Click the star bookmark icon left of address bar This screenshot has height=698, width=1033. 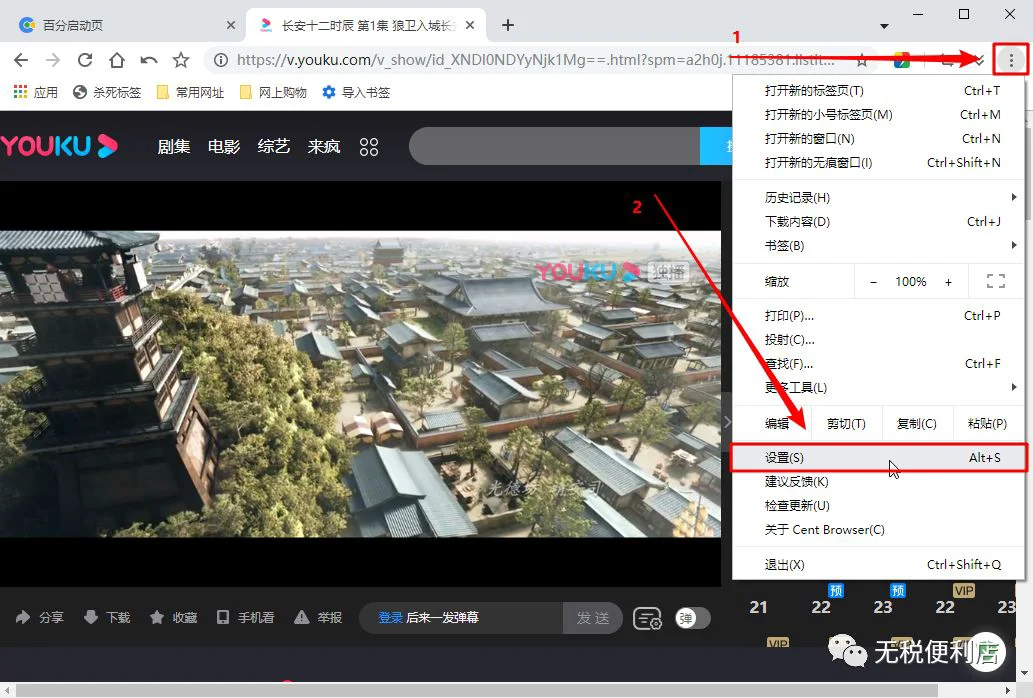click(x=181, y=61)
